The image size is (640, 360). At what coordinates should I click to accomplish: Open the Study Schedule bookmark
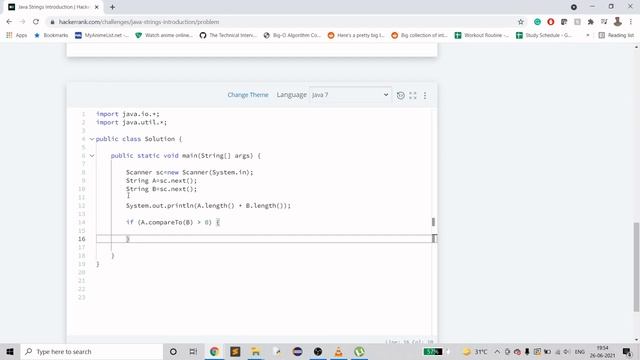coord(544,36)
